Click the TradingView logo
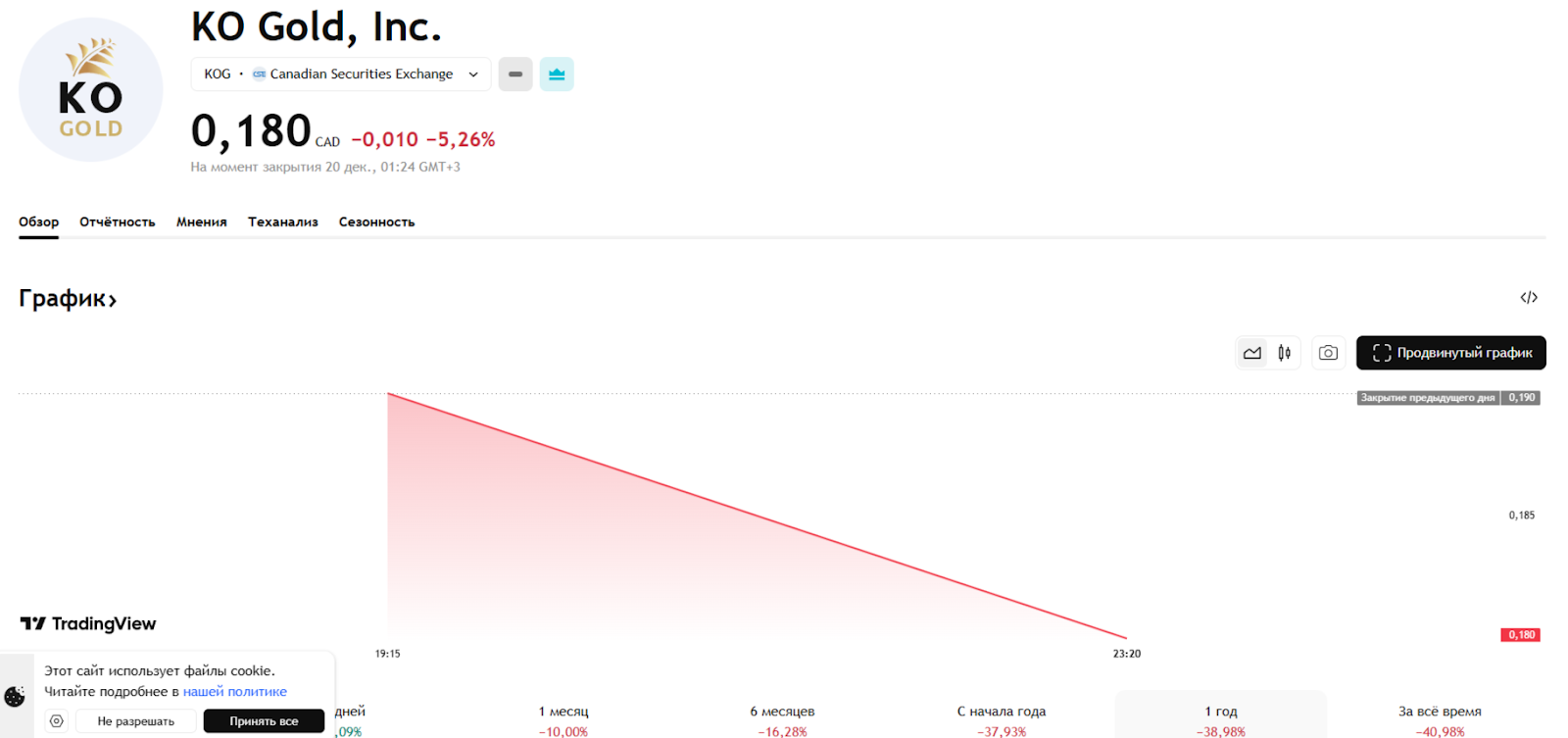The width and height of the screenshot is (1568, 738). (88, 624)
